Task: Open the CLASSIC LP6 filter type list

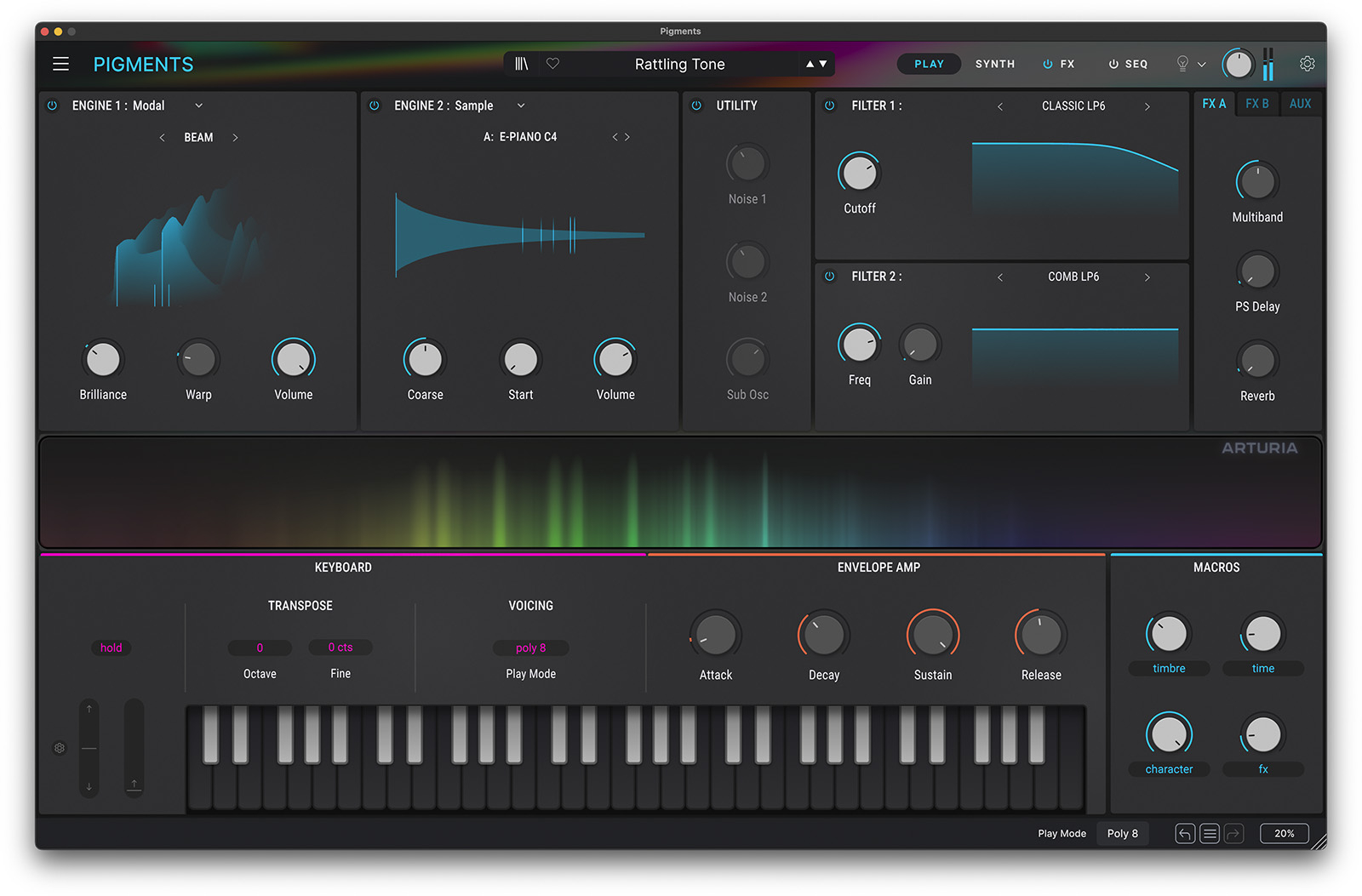Action: point(1073,106)
